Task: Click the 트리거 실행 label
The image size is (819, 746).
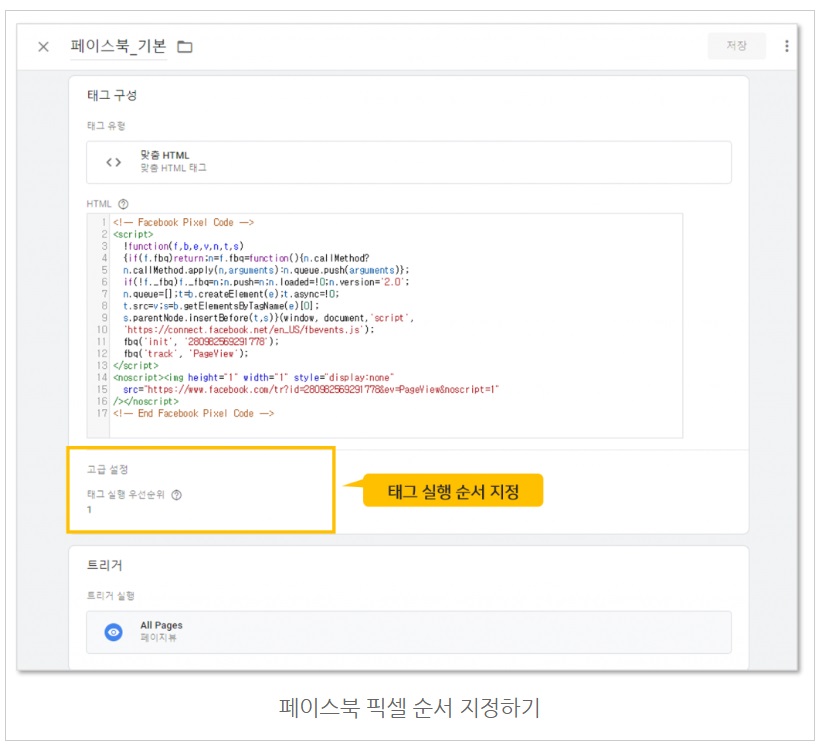Action: click(x=111, y=596)
